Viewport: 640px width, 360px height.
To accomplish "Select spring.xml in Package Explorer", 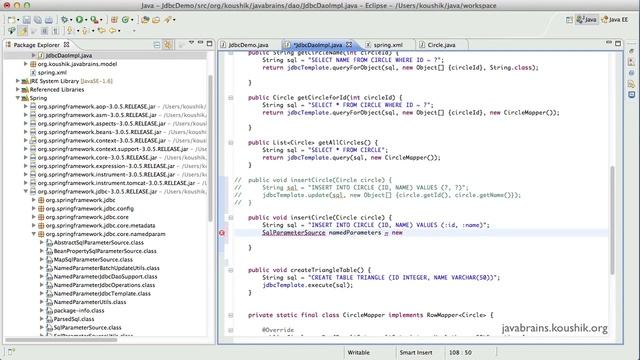I will [52, 72].
